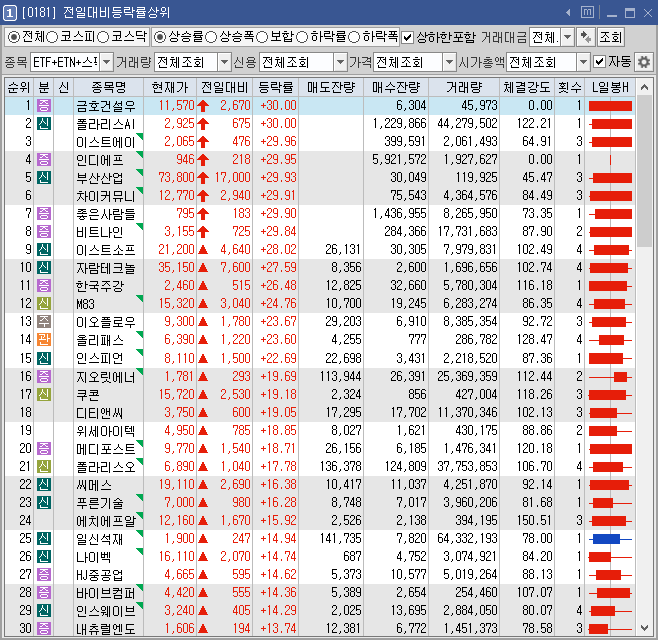The width and height of the screenshot is (658, 640).
Task: Sort by 등락률 column header
Action: [277, 86]
